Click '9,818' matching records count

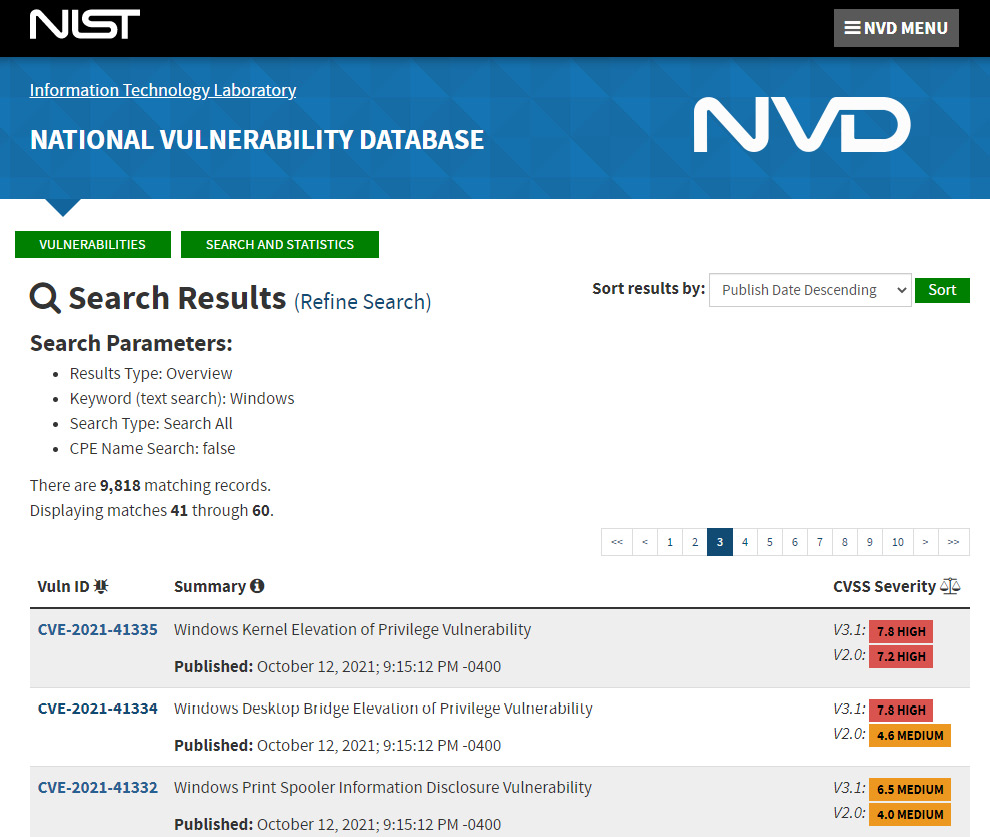120,485
